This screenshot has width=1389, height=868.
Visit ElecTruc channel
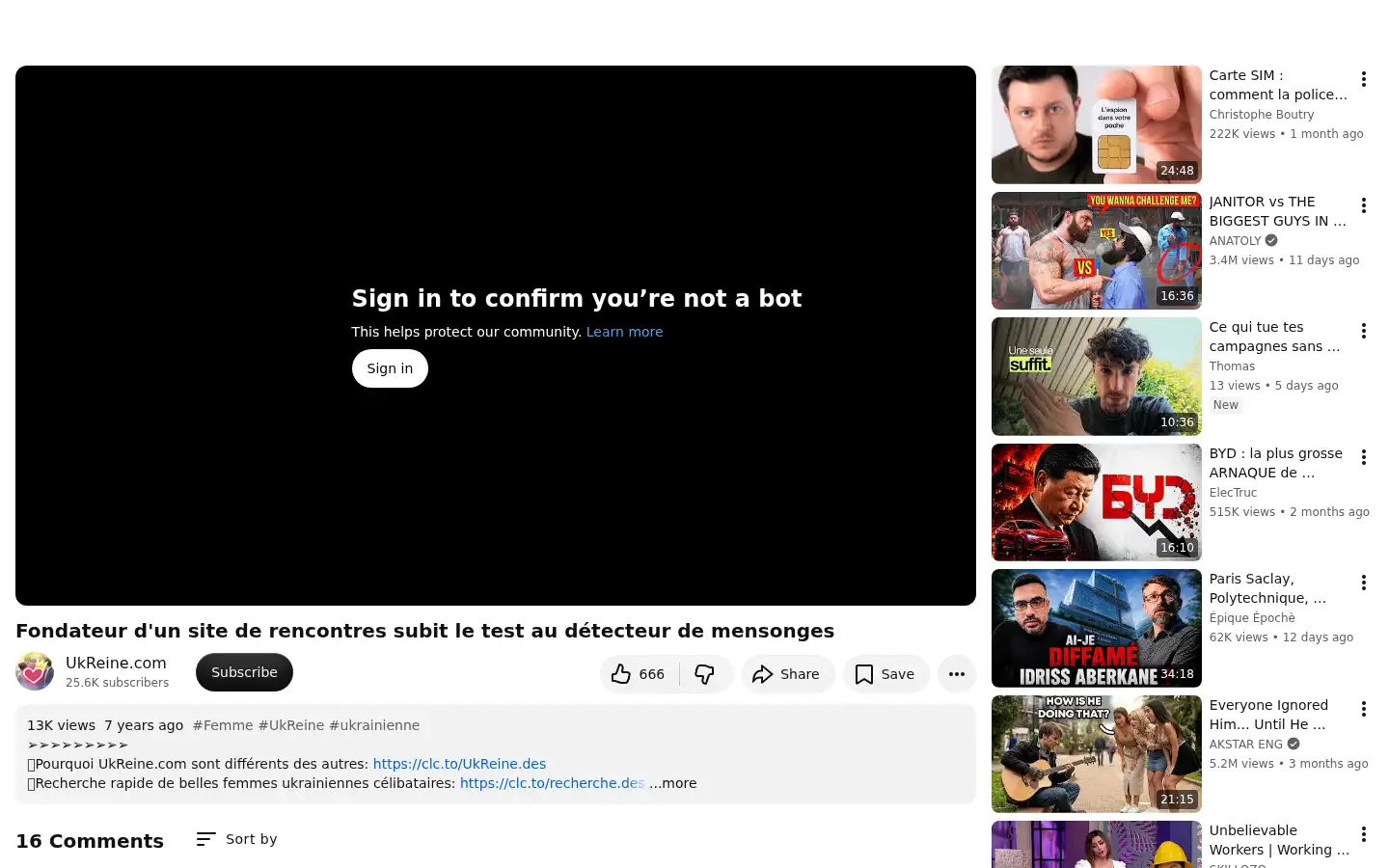1234,493
